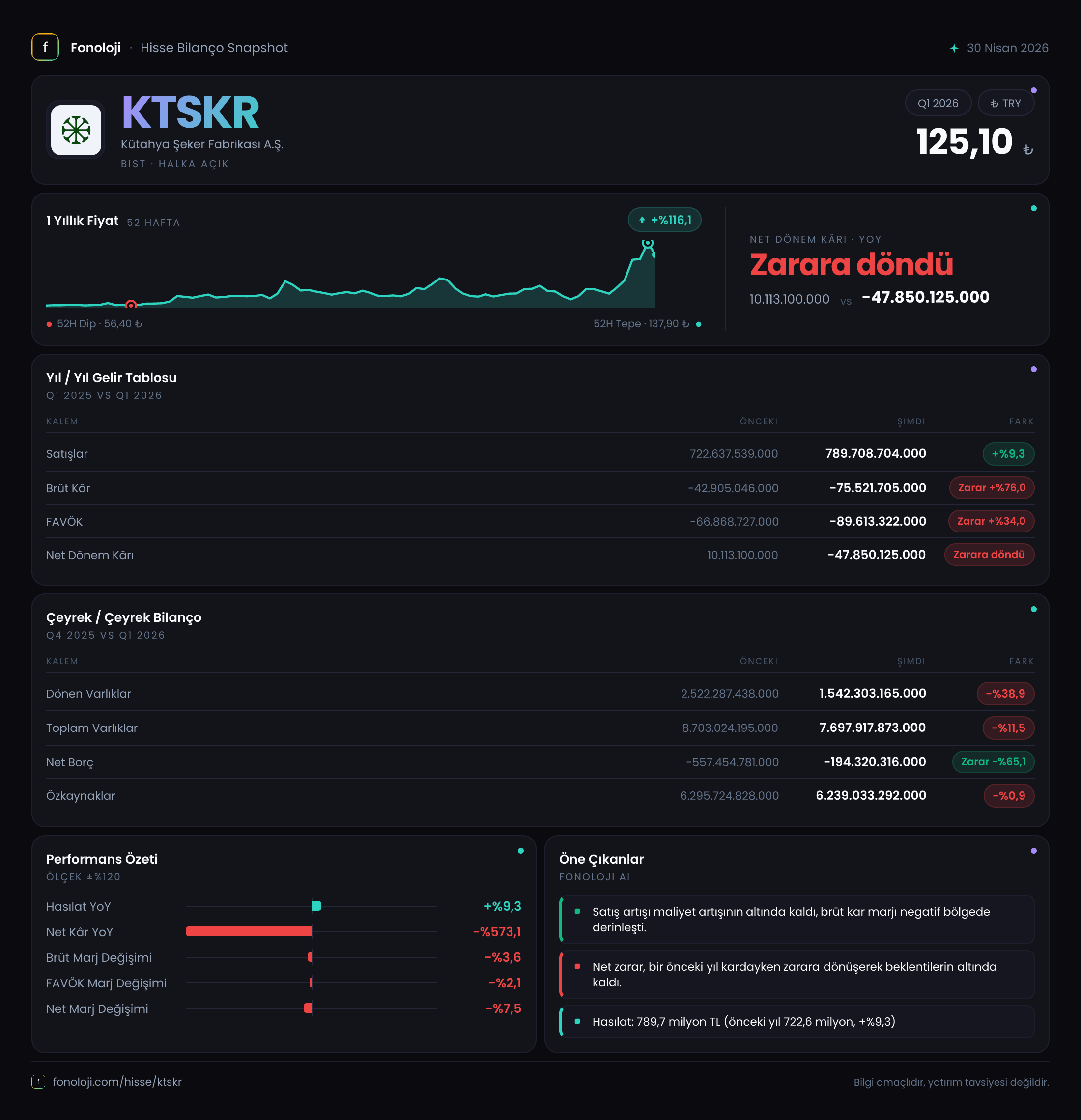Click the Satışlar row label
This screenshot has height=1120, width=1081.
coord(67,454)
